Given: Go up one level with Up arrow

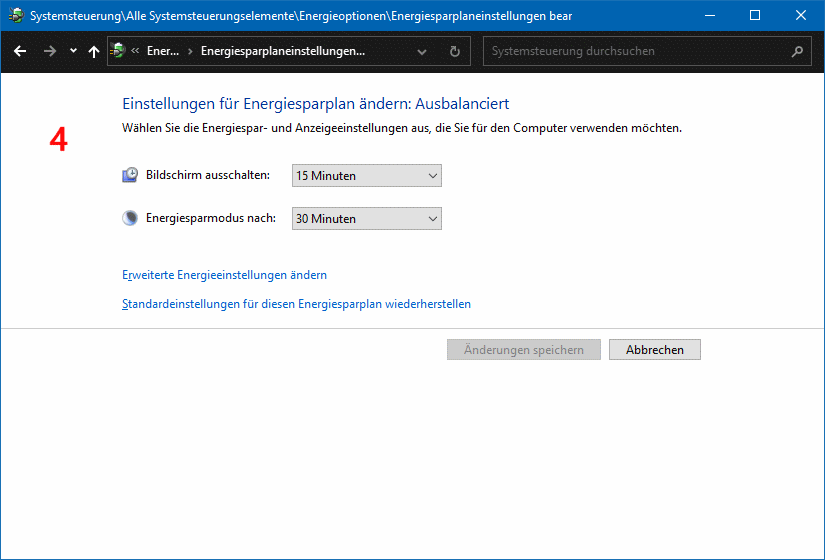Looking at the screenshot, I should pyautogui.click(x=94, y=51).
